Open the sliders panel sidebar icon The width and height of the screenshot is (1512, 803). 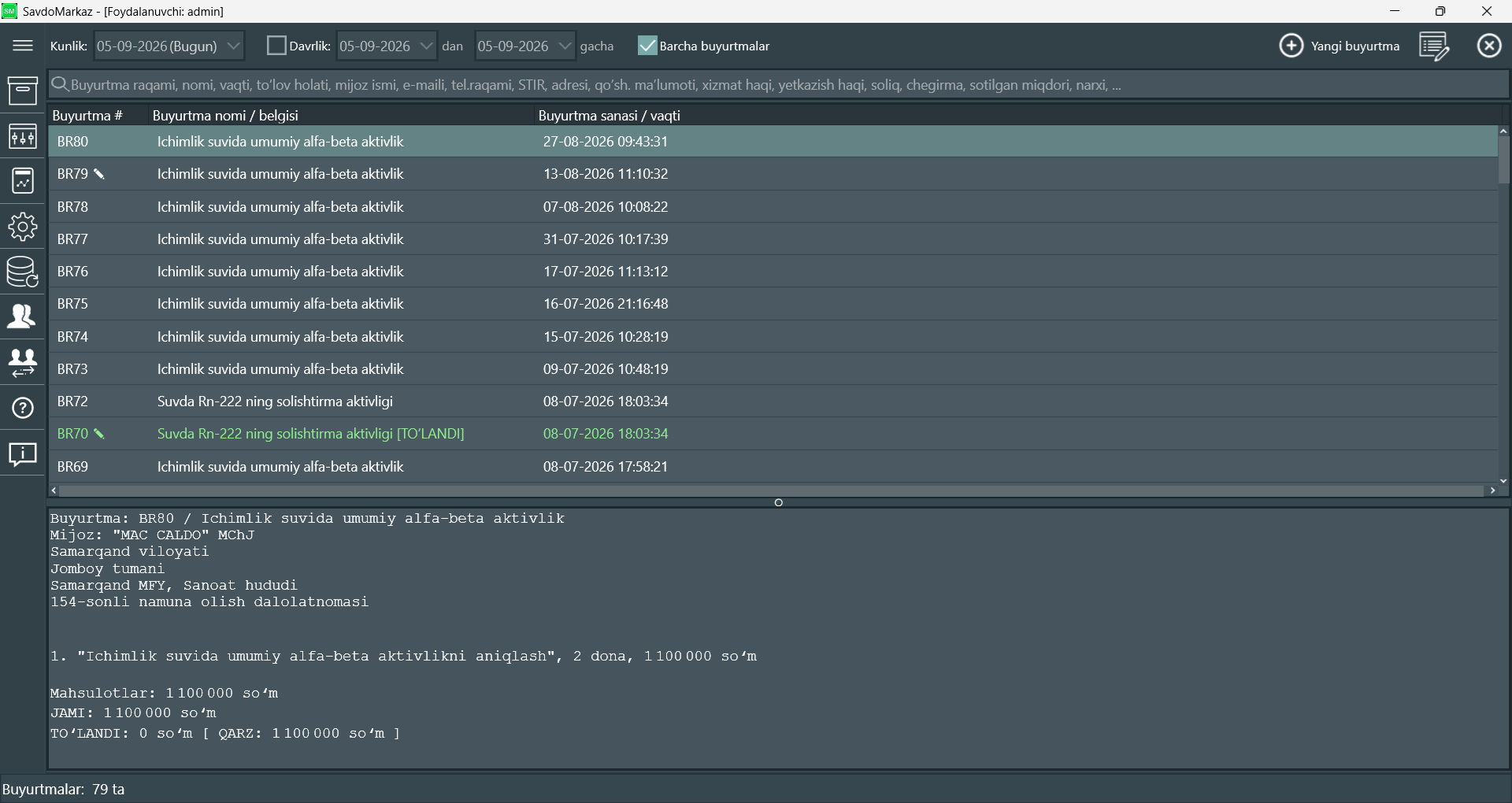(23, 136)
